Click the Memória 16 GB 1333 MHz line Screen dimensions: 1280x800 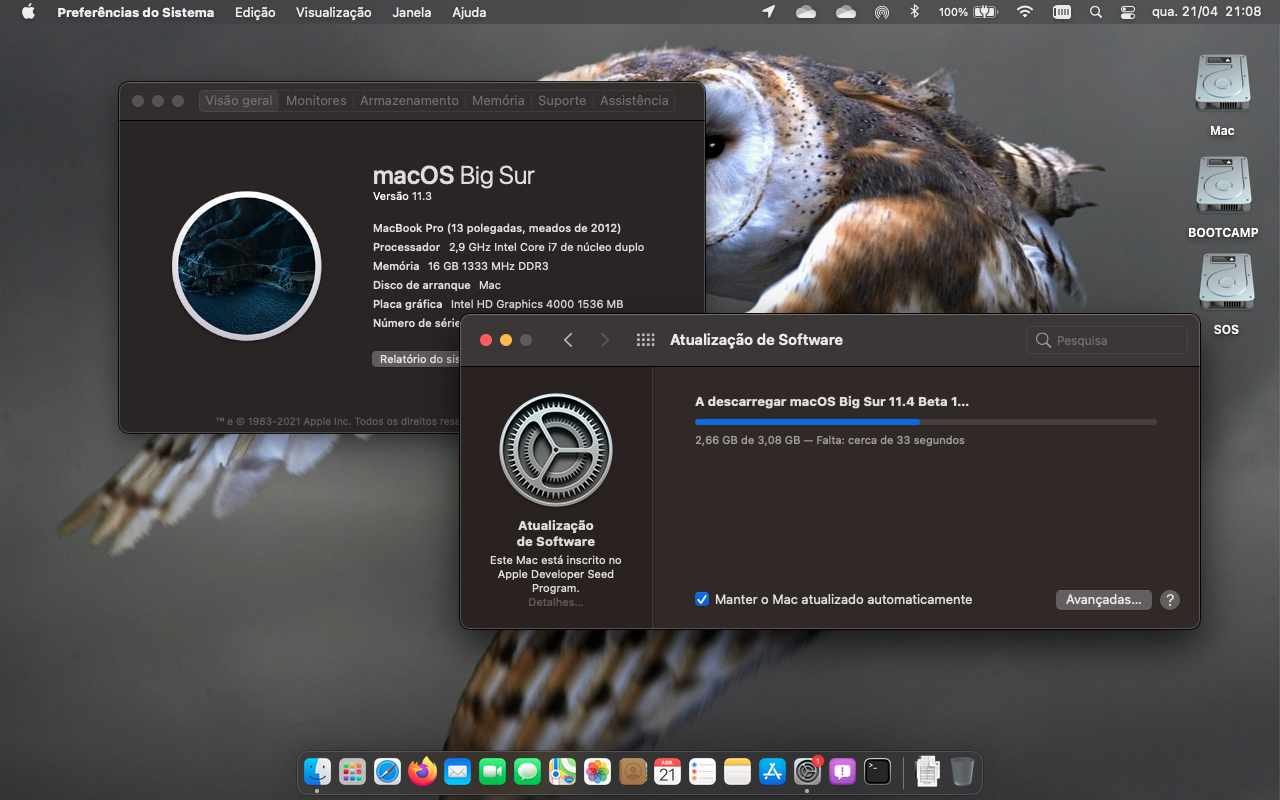[x=460, y=266]
